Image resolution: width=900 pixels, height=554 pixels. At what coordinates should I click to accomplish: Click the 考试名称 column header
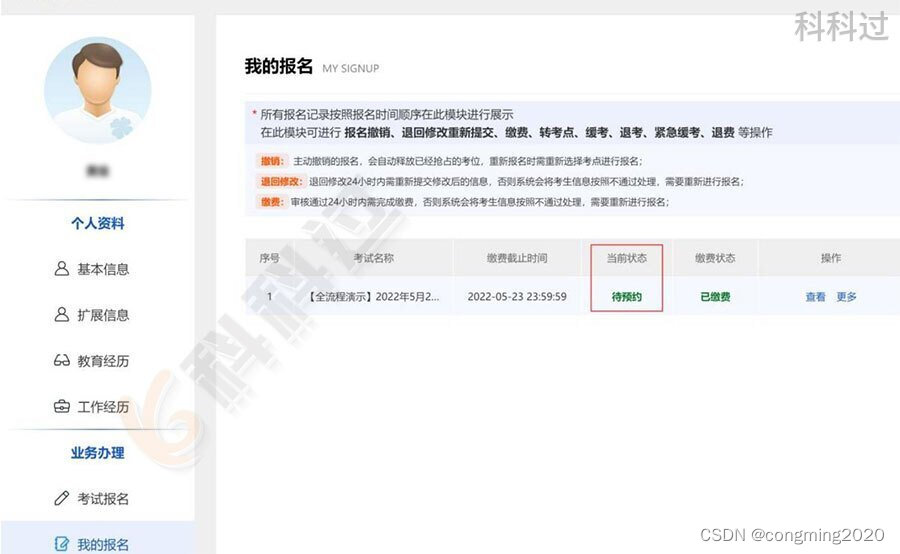tap(374, 258)
